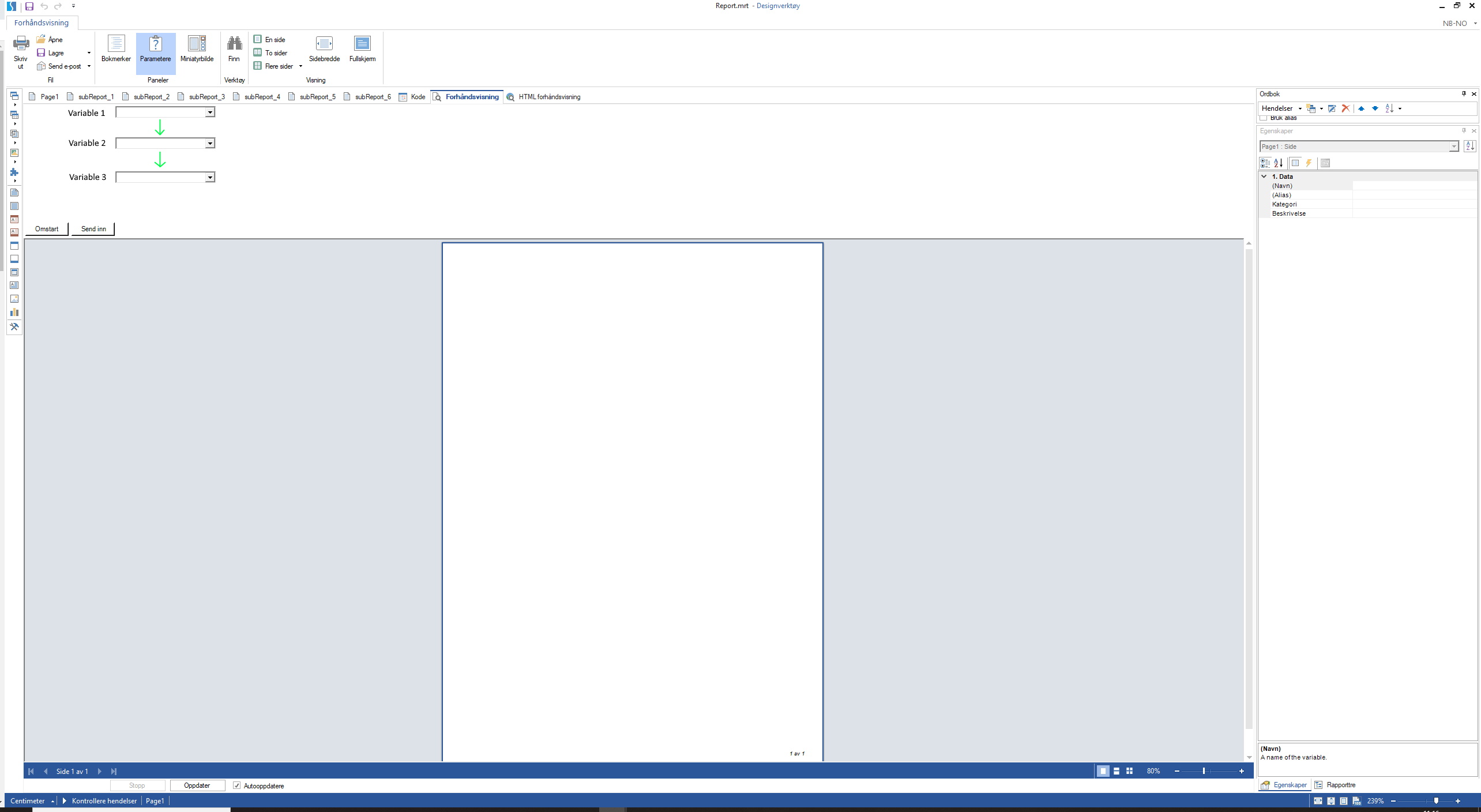
Task: Click the edit item icon in Ordbok
Action: click(1332, 108)
